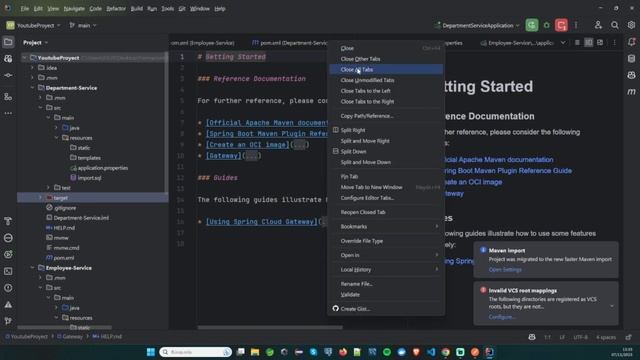Screen dimensions: 640x360
Task: Open Database tool window icon
Action: tap(631, 59)
